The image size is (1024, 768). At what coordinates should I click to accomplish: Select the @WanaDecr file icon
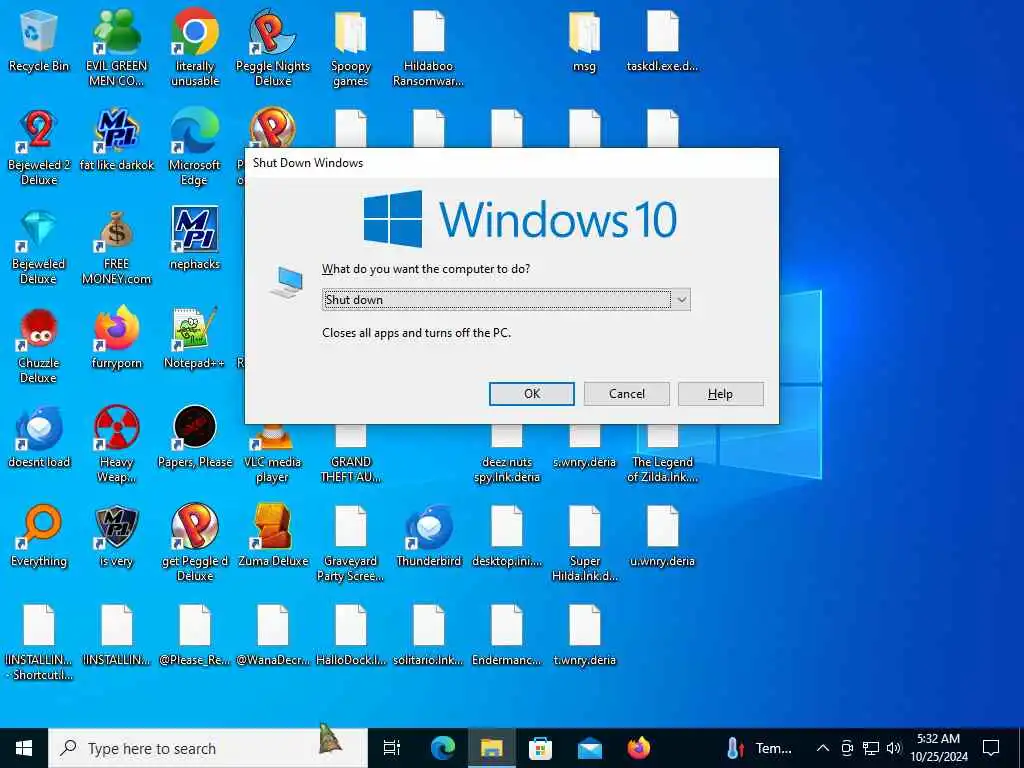272,635
